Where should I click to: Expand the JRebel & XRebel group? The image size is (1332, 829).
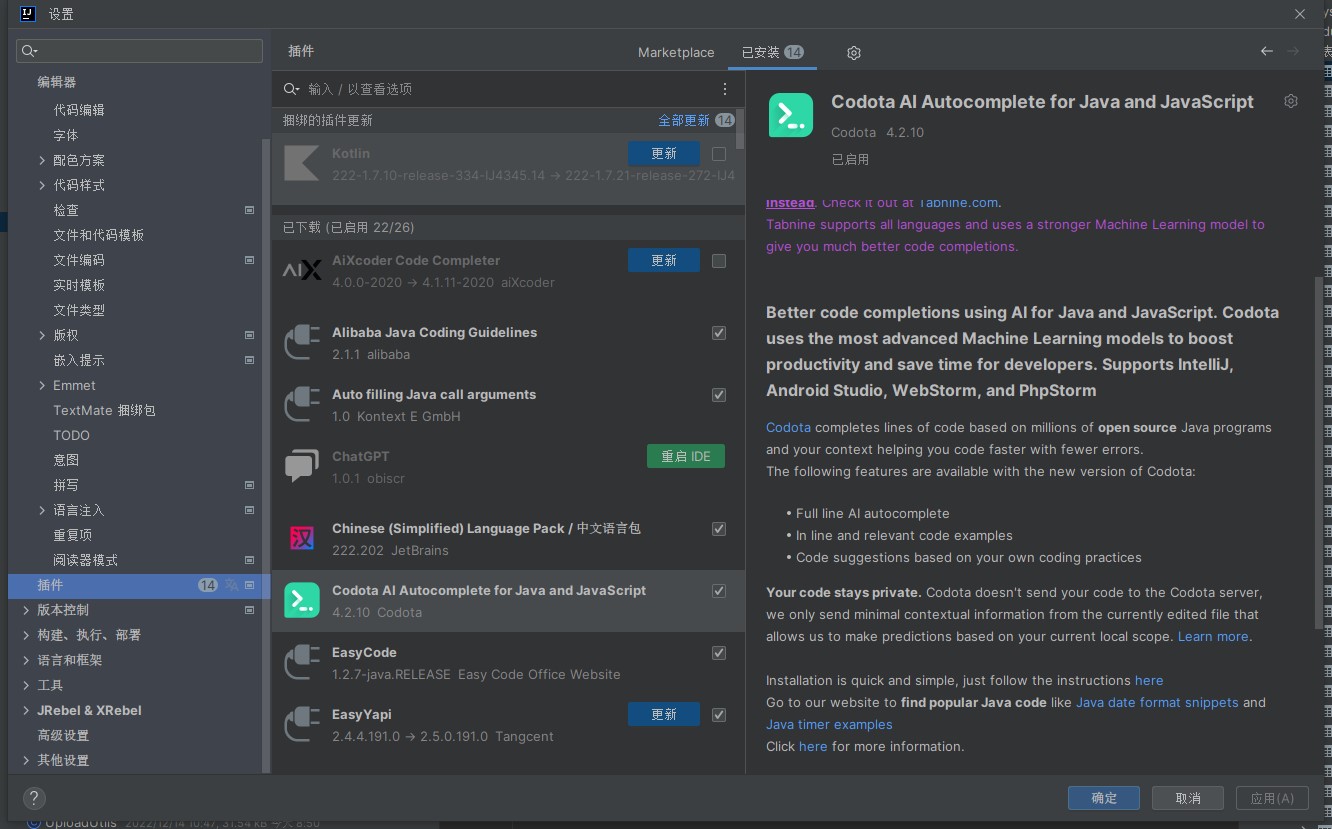pos(26,710)
